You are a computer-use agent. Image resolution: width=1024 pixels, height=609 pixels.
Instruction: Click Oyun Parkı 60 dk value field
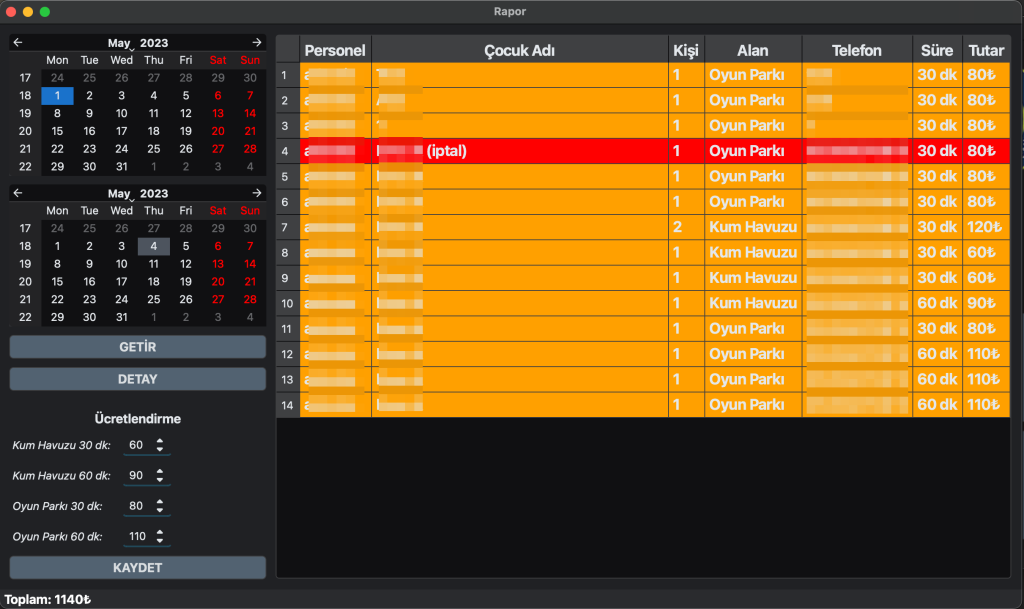tap(138, 537)
